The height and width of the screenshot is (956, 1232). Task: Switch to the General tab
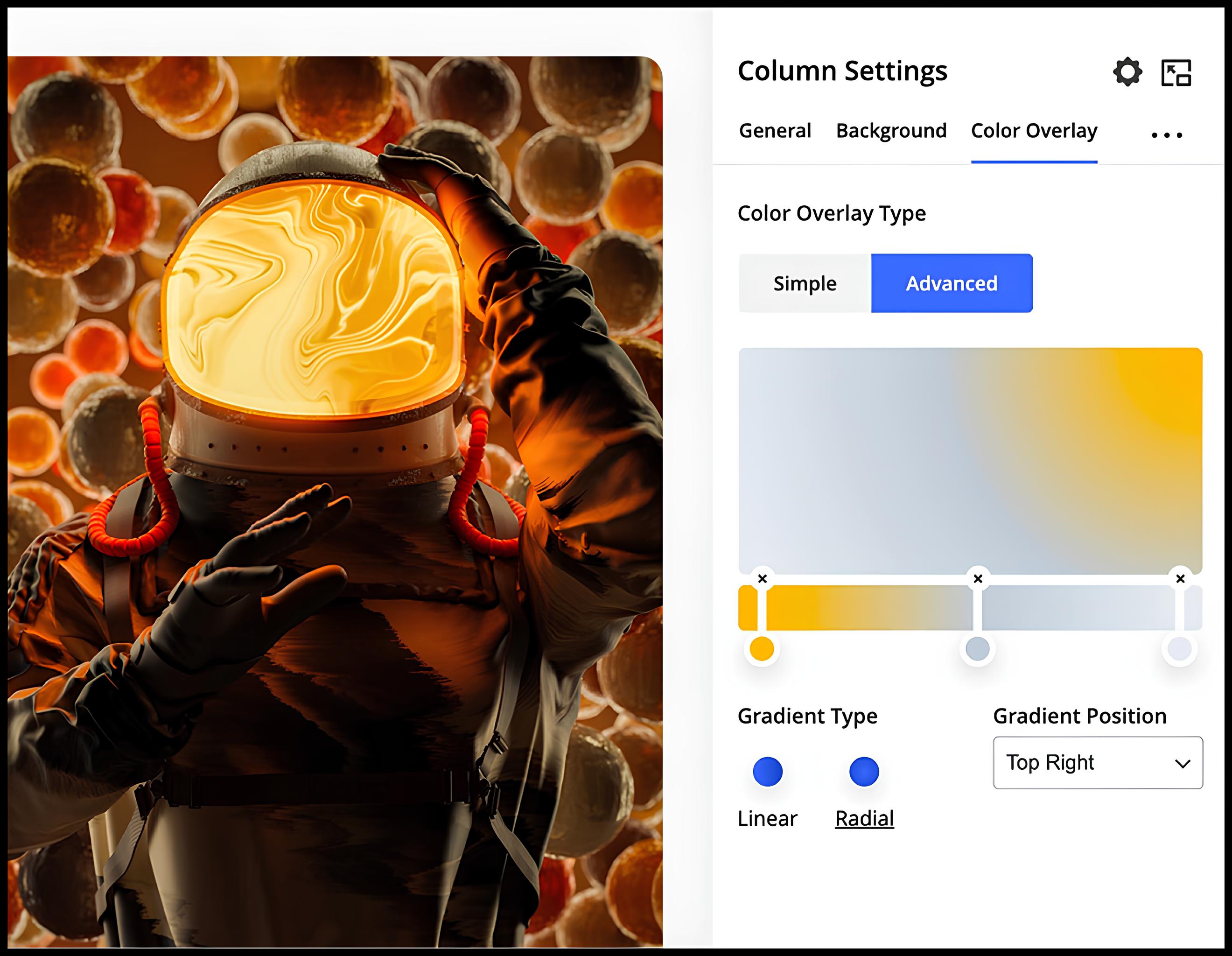(x=775, y=131)
